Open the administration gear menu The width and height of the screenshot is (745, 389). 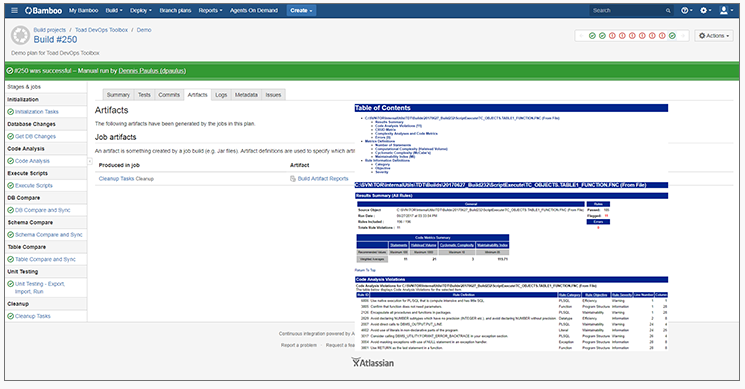point(706,10)
